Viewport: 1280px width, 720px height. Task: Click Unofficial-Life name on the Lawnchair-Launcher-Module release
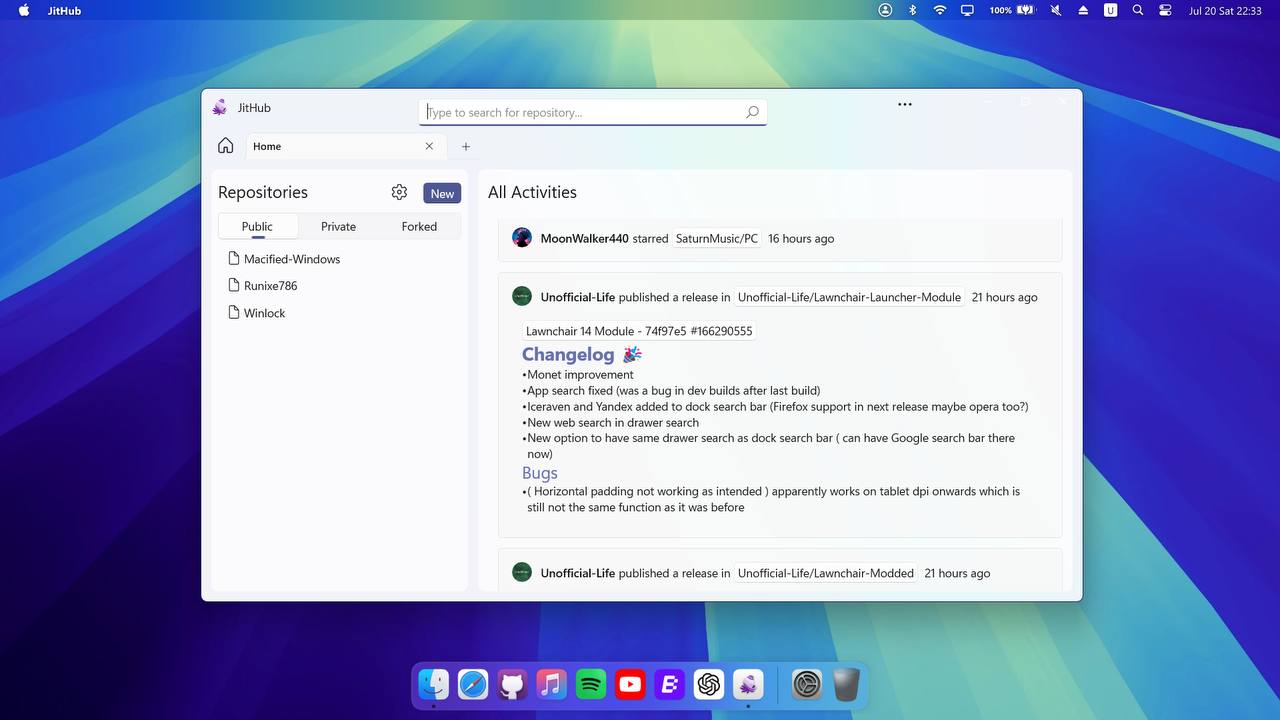(578, 297)
